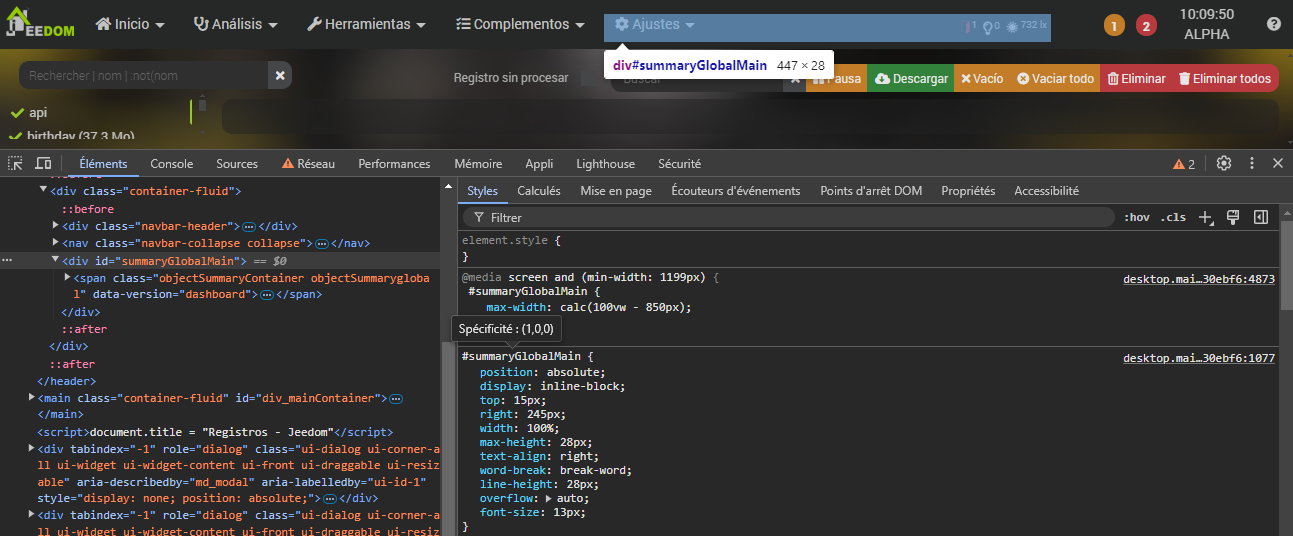Toggle the computed styles sidebar icon

1261,217
